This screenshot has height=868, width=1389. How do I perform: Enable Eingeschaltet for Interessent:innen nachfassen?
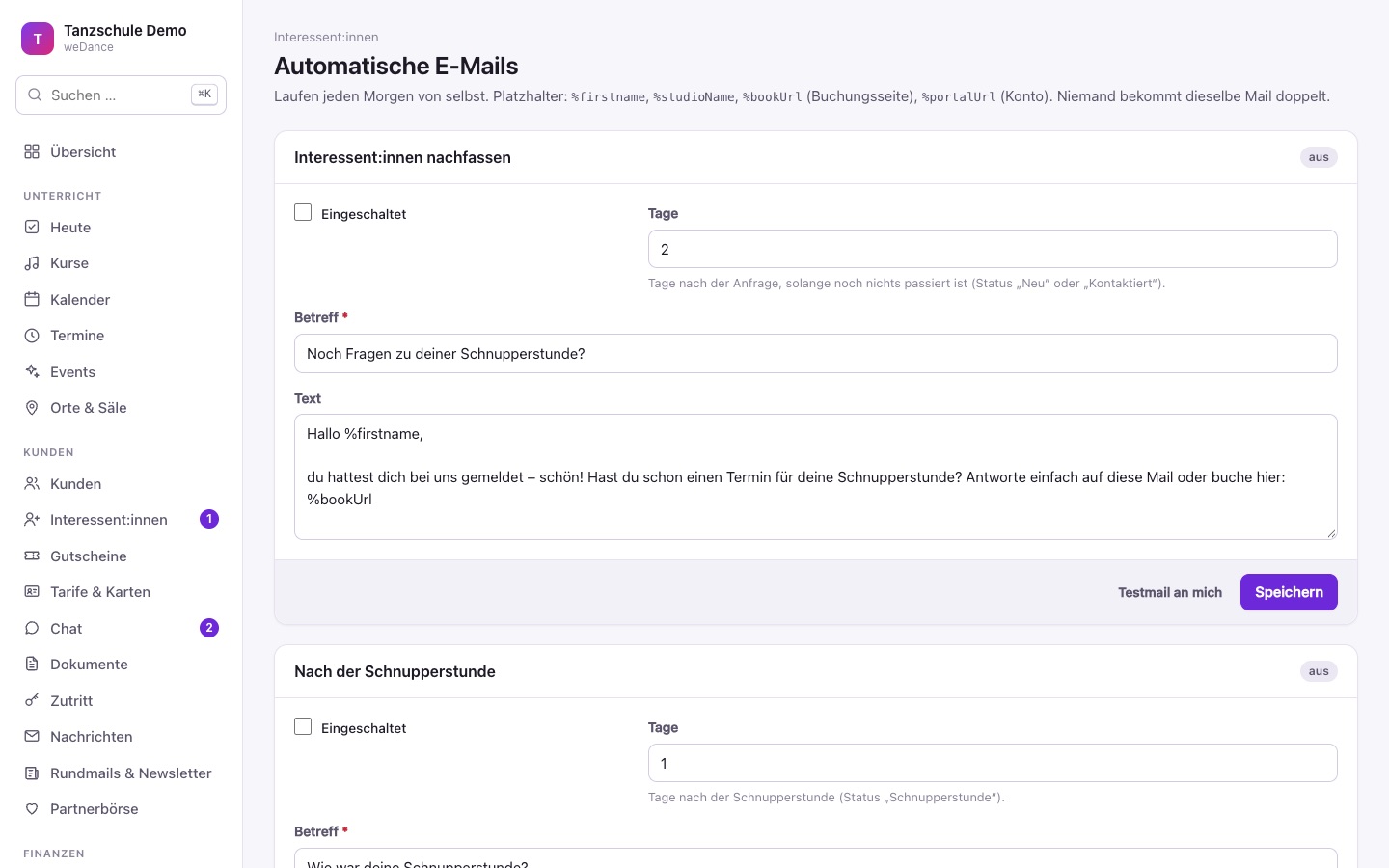(303, 212)
